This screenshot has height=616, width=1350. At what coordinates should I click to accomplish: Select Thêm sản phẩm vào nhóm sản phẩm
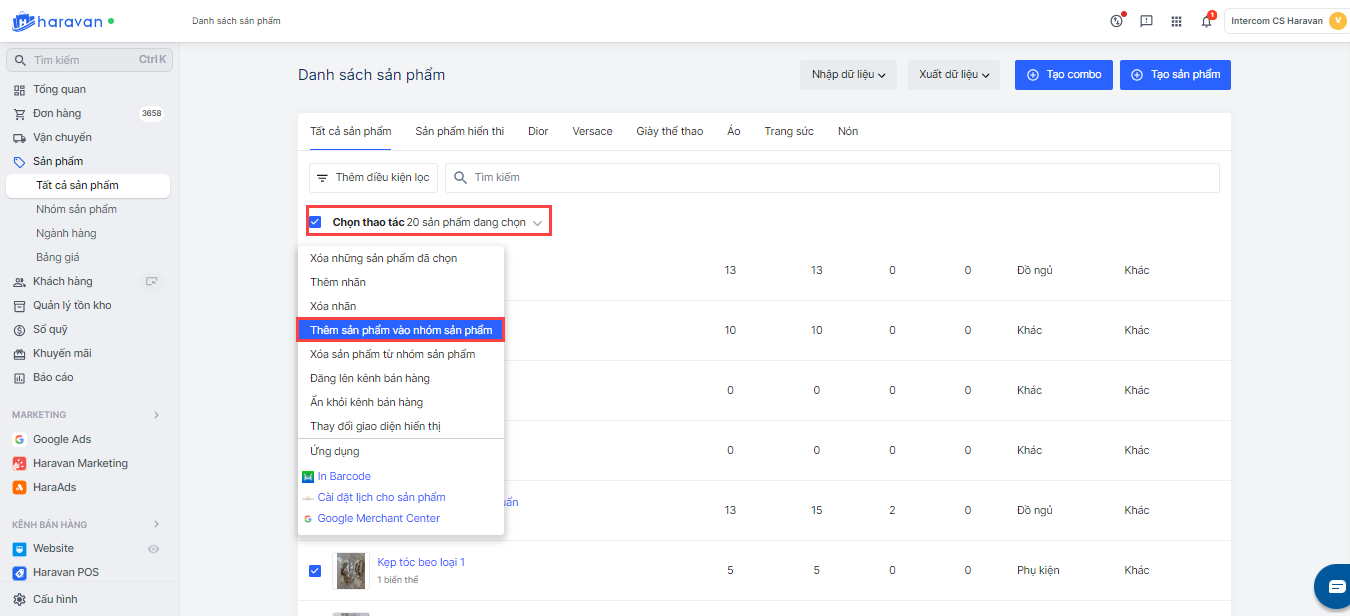[x=401, y=330]
